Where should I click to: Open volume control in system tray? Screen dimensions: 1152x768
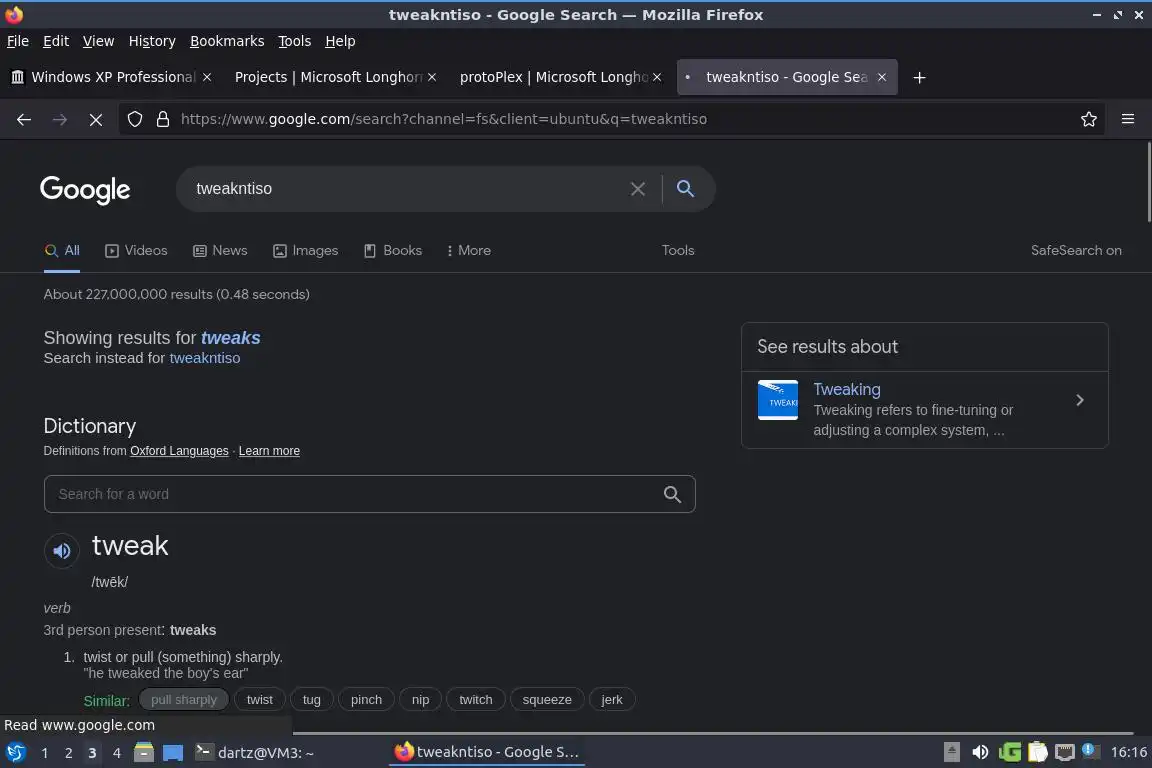coord(980,752)
